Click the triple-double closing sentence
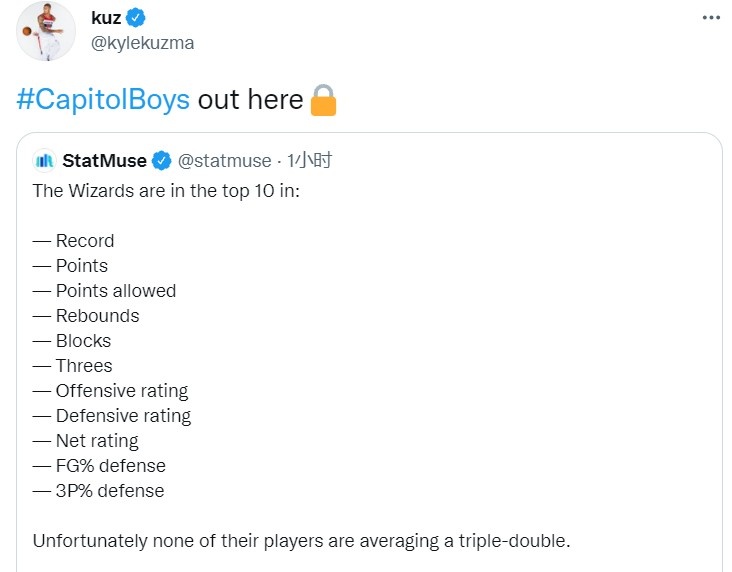Screen dimensions: 732x572 point(302,541)
